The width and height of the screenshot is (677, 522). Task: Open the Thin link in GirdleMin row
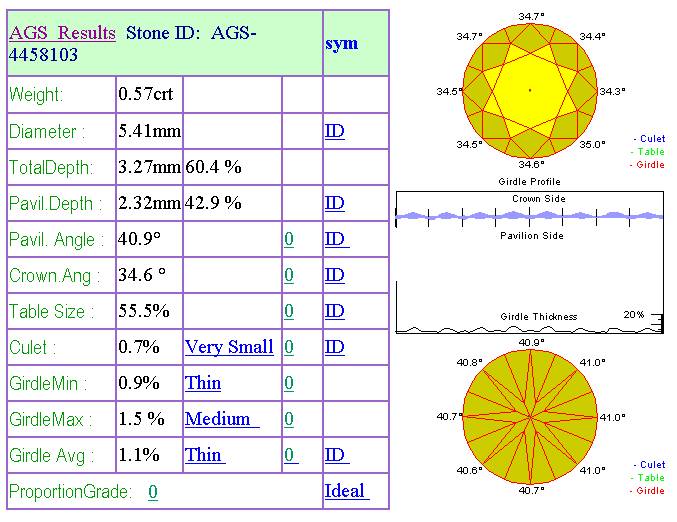203,383
